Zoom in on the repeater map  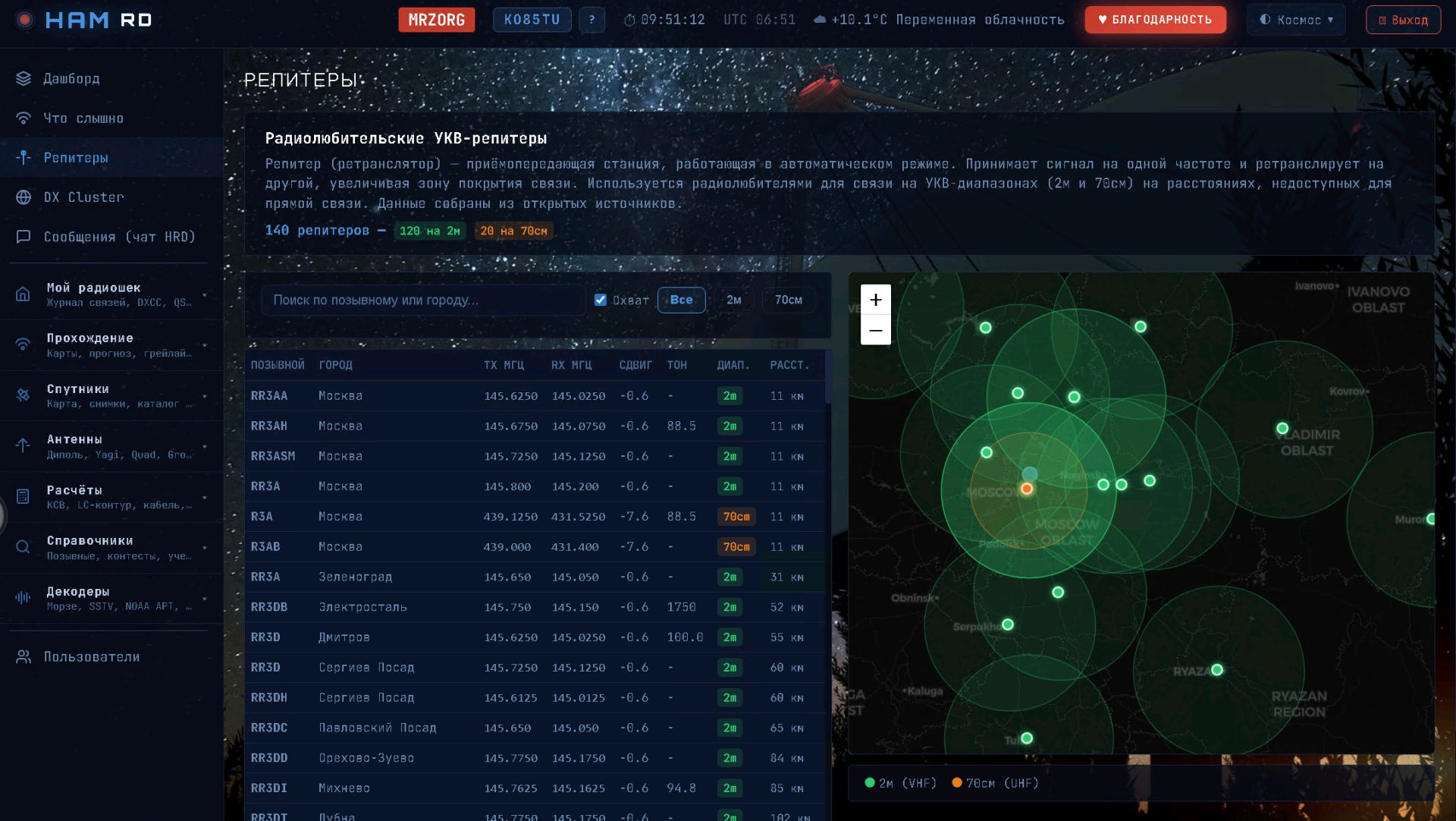click(x=876, y=300)
